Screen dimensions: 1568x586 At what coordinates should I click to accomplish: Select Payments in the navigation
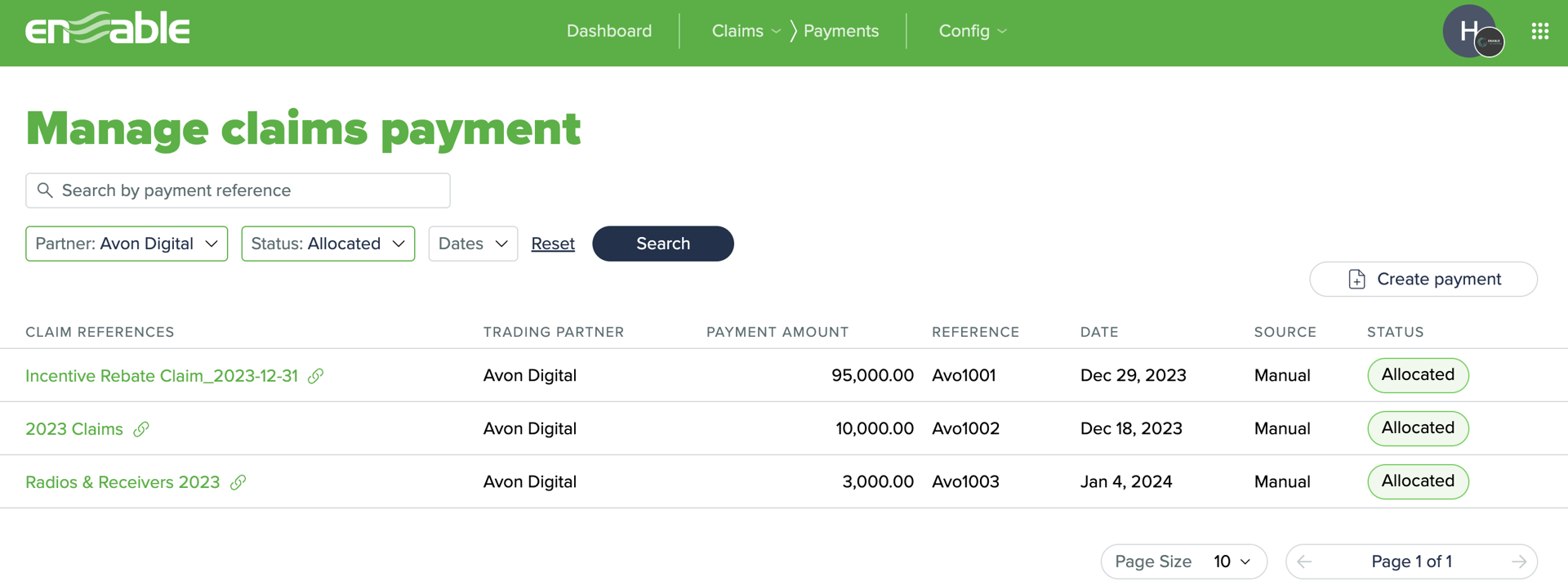point(841,31)
